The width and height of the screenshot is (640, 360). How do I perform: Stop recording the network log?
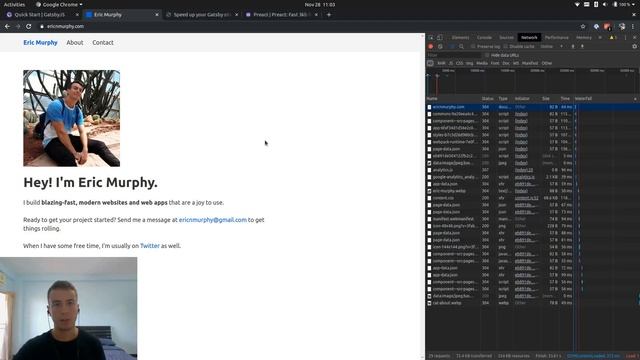[431, 47]
